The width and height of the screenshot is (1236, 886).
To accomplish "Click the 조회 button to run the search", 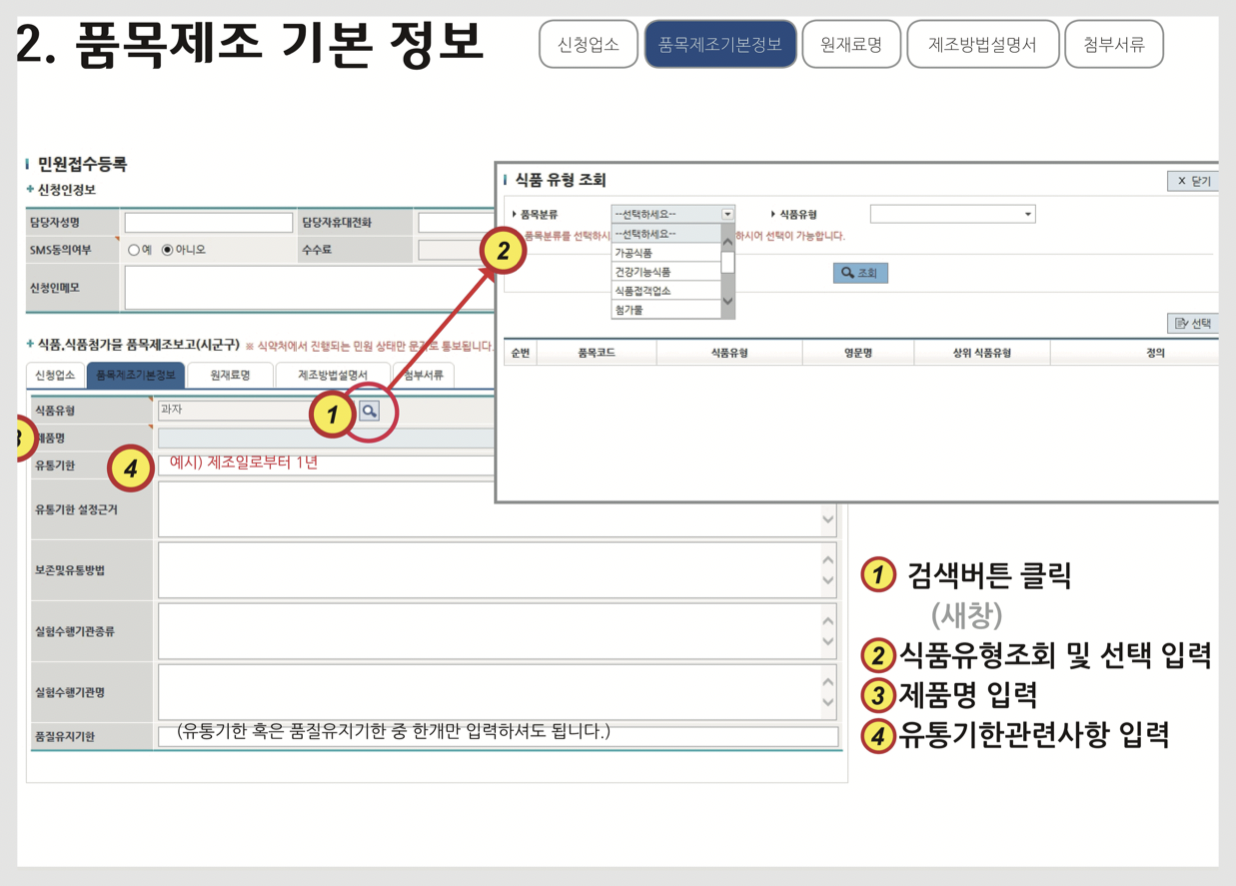I will point(861,272).
